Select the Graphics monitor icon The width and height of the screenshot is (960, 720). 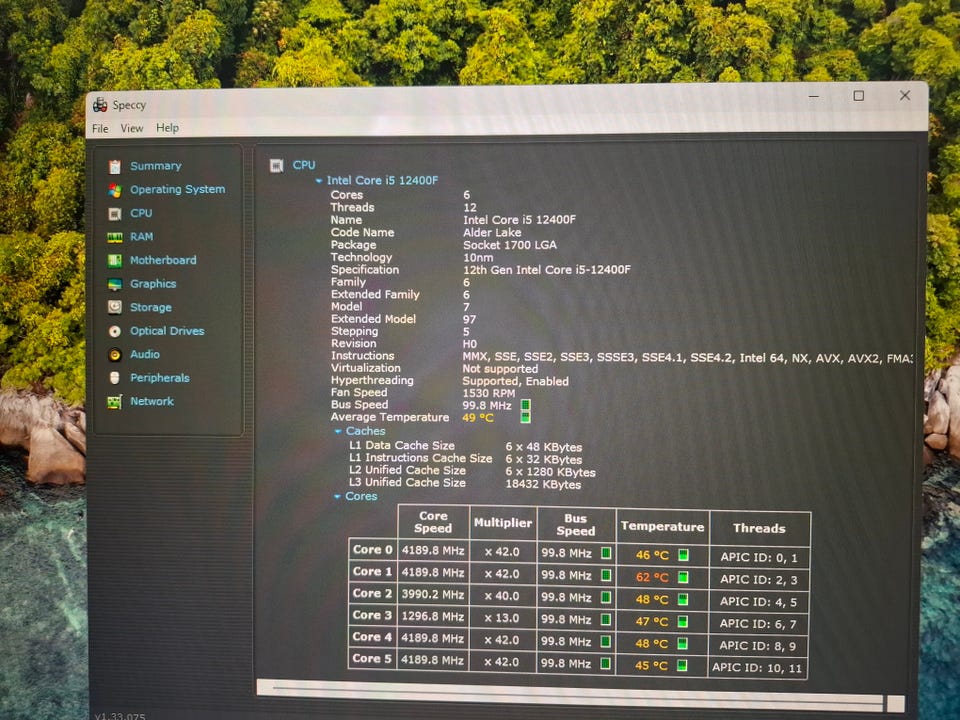tap(115, 284)
